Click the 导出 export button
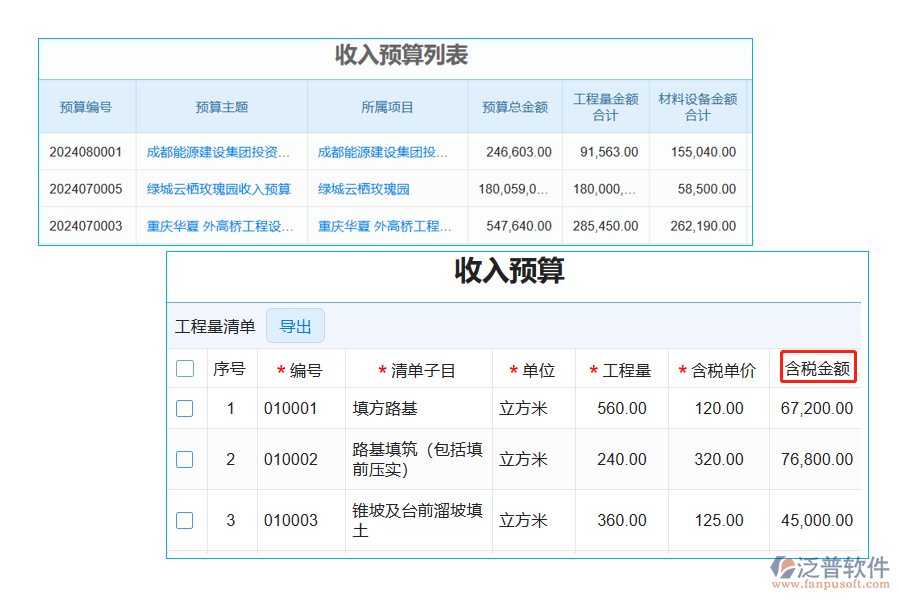This screenshot has height=600, width=900. (x=295, y=325)
